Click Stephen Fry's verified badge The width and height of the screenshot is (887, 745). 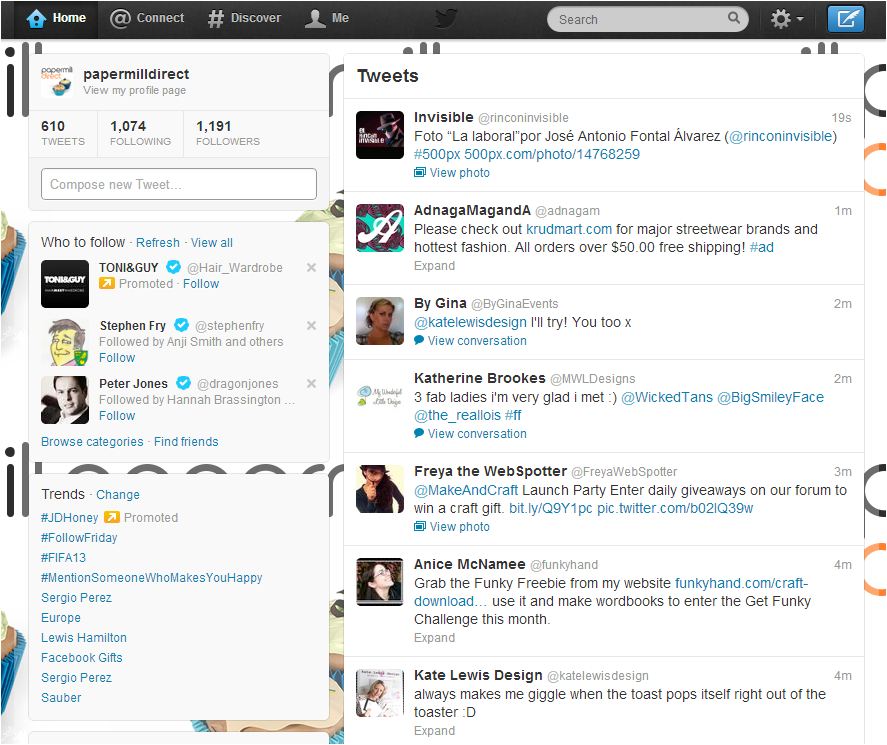point(181,325)
